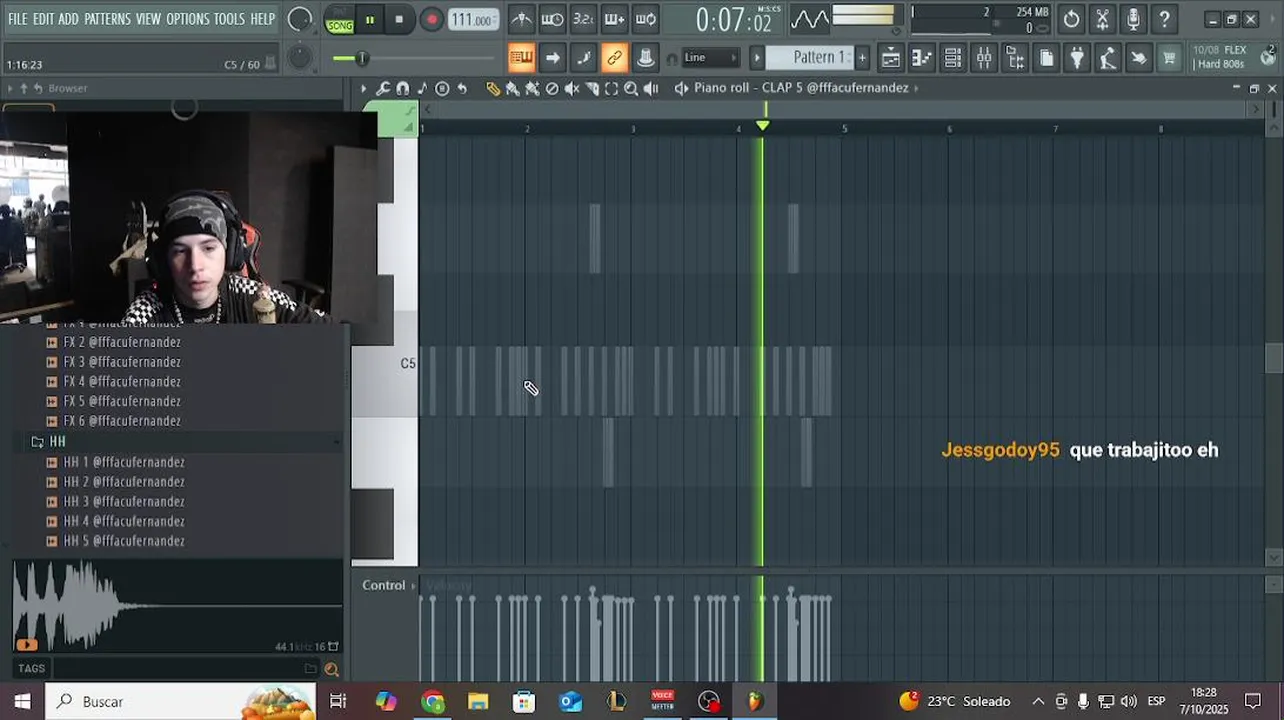The width and height of the screenshot is (1284, 720).
Task: Toggle overdub blend recording
Action: tap(614, 19)
